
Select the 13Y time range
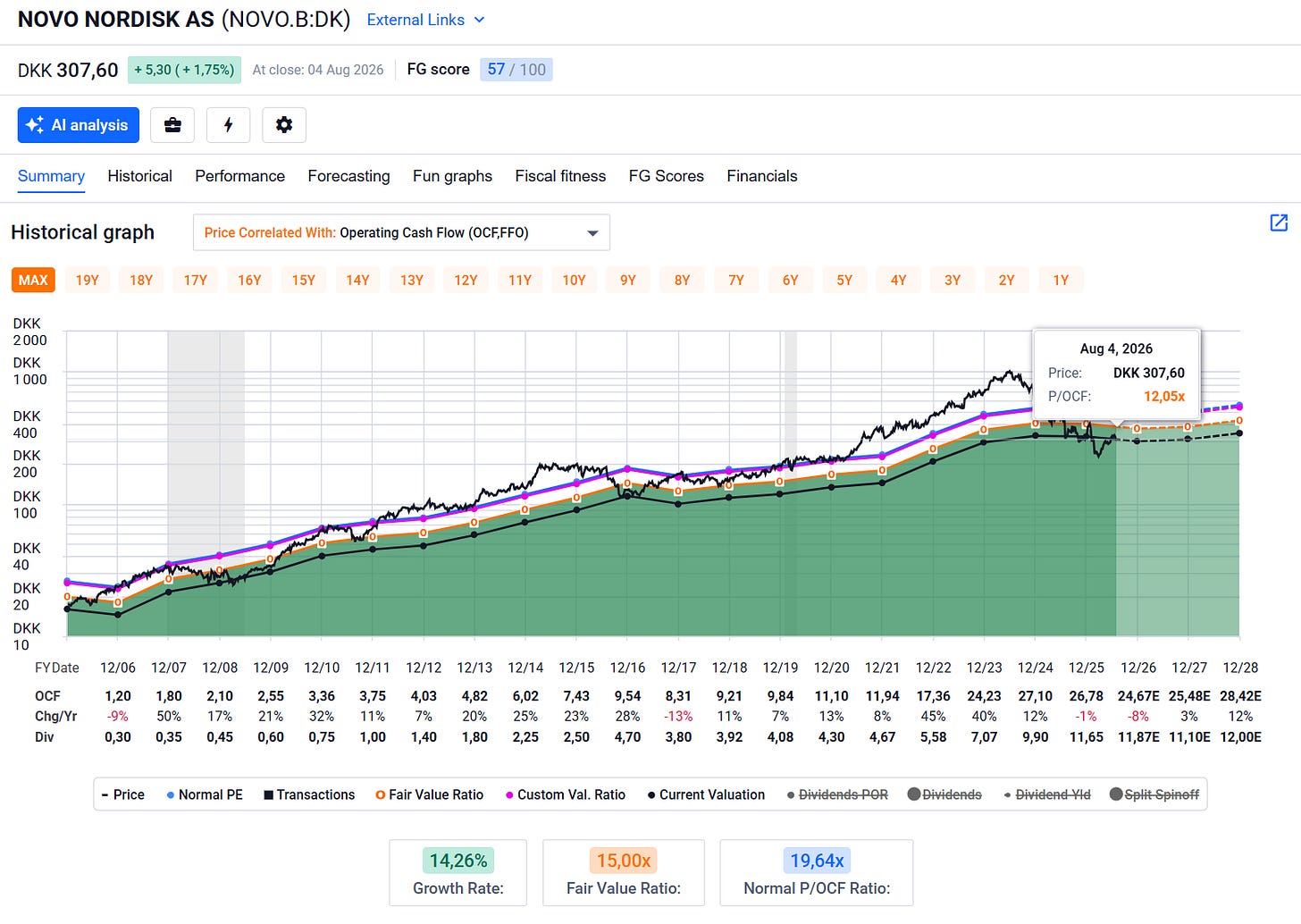click(x=412, y=280)
